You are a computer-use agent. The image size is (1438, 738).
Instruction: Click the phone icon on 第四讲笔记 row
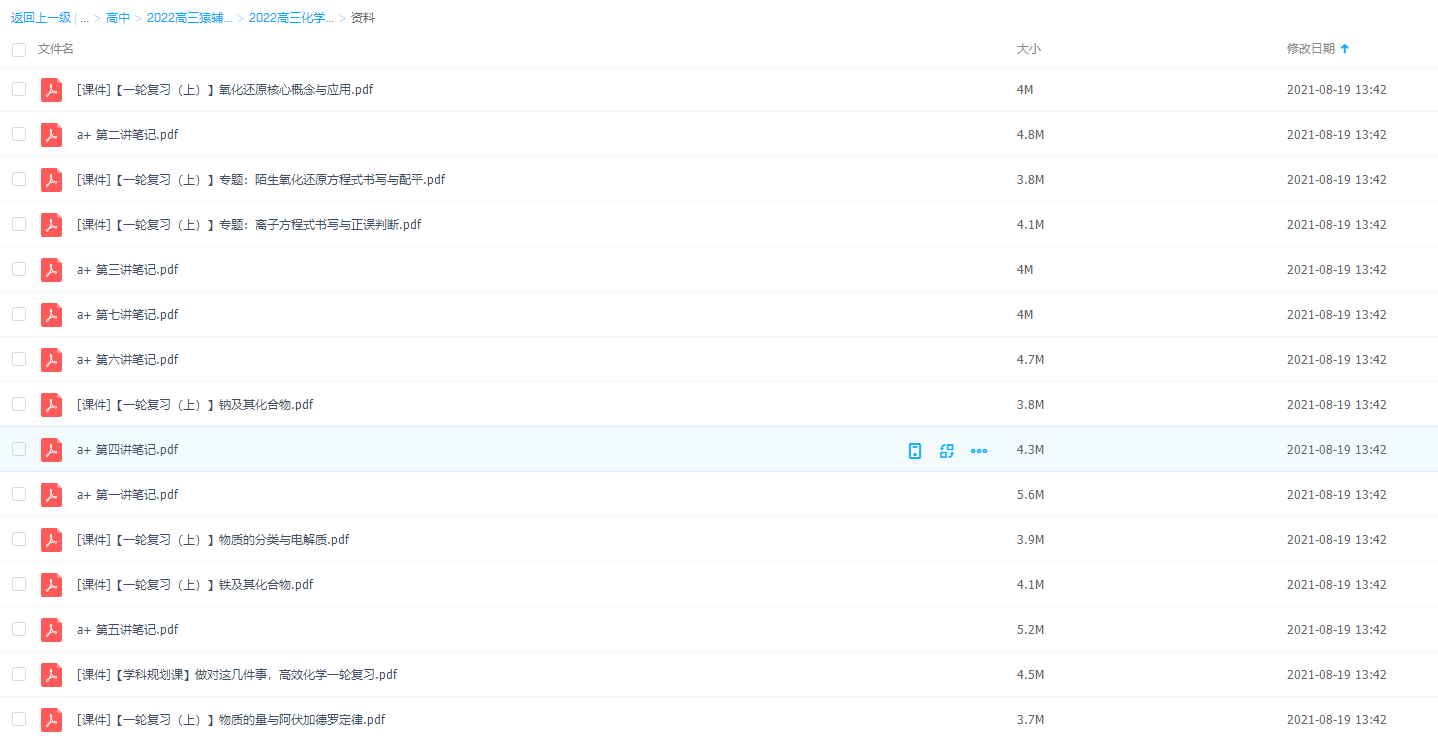pyautogui.click(x=914, y=451)
